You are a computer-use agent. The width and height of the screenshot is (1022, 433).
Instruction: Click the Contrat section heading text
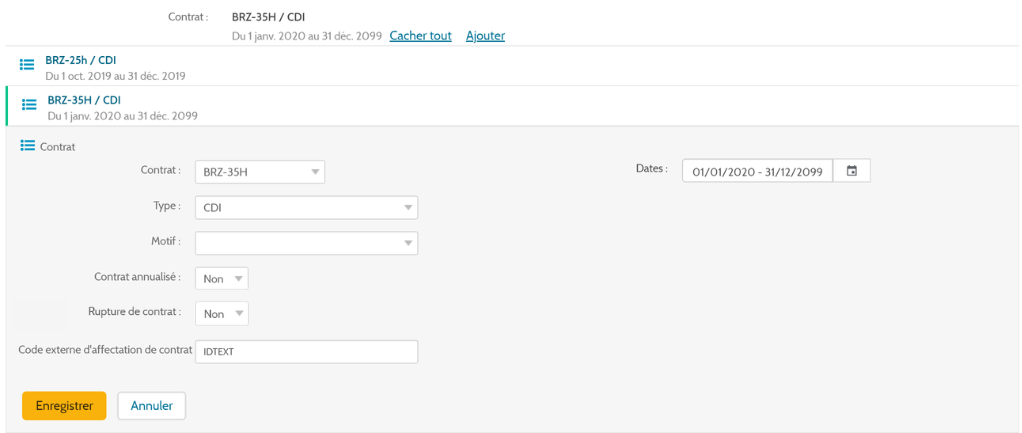point(58,147)
